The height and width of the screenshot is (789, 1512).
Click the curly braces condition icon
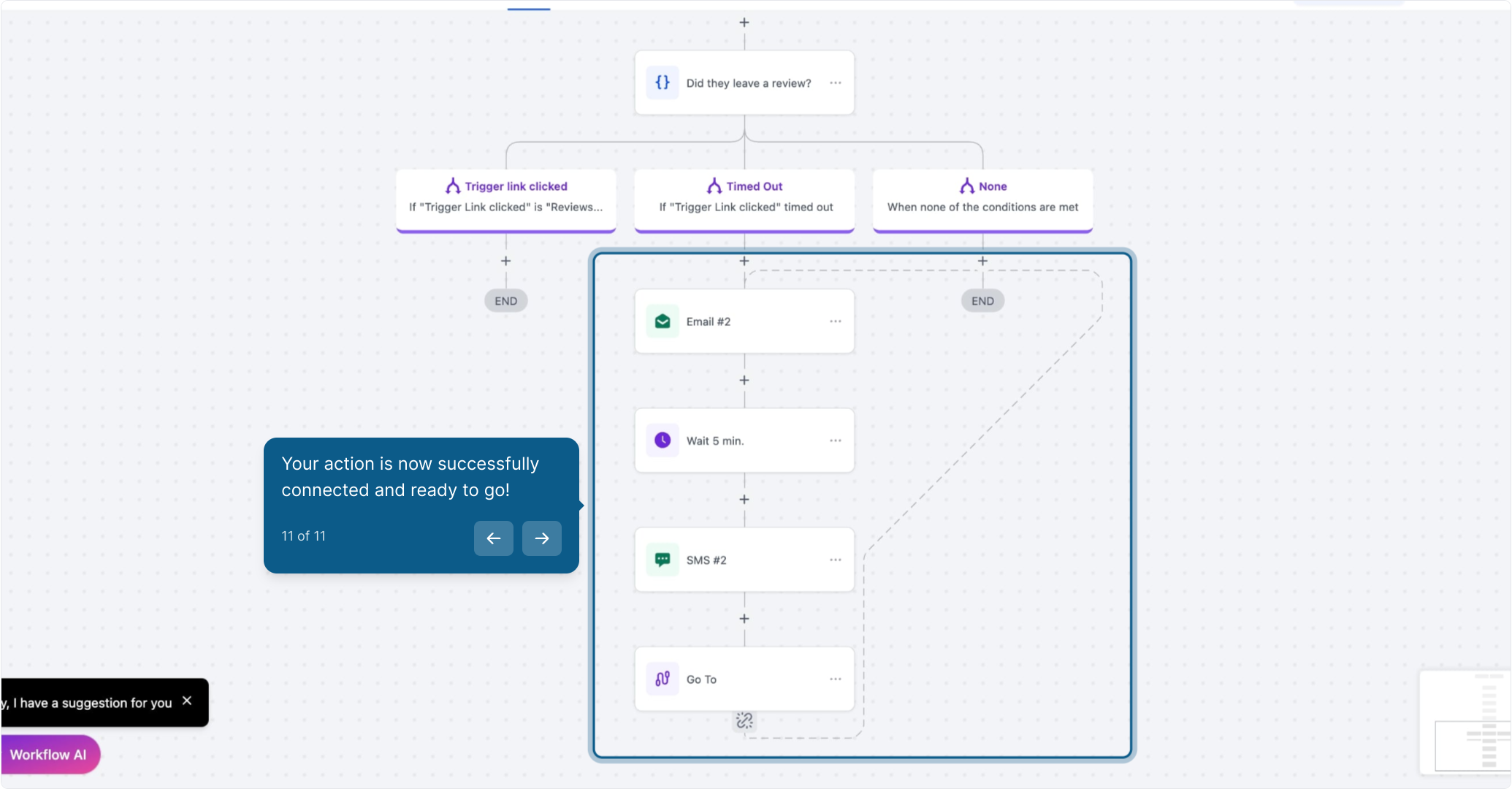[x=663, y=83]
